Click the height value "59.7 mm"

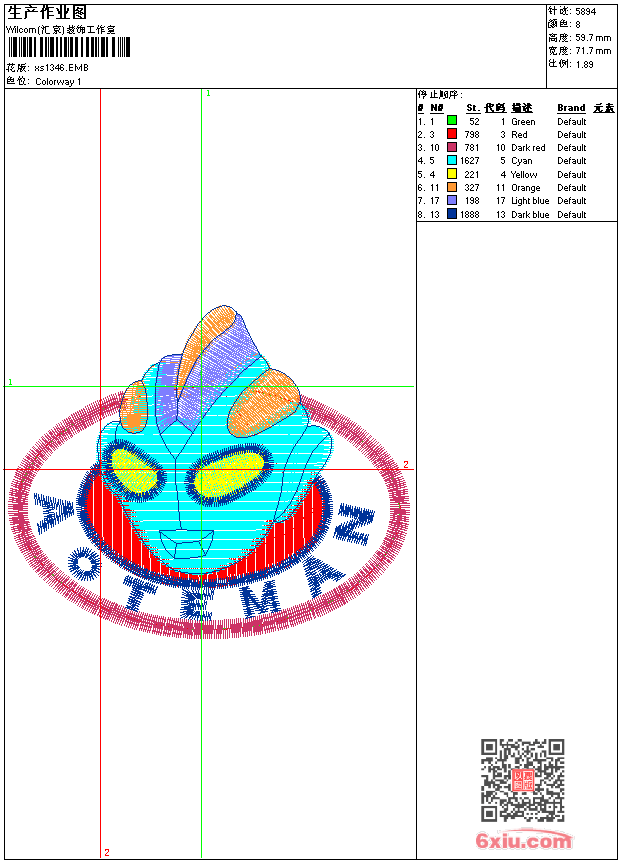point(593,38)
